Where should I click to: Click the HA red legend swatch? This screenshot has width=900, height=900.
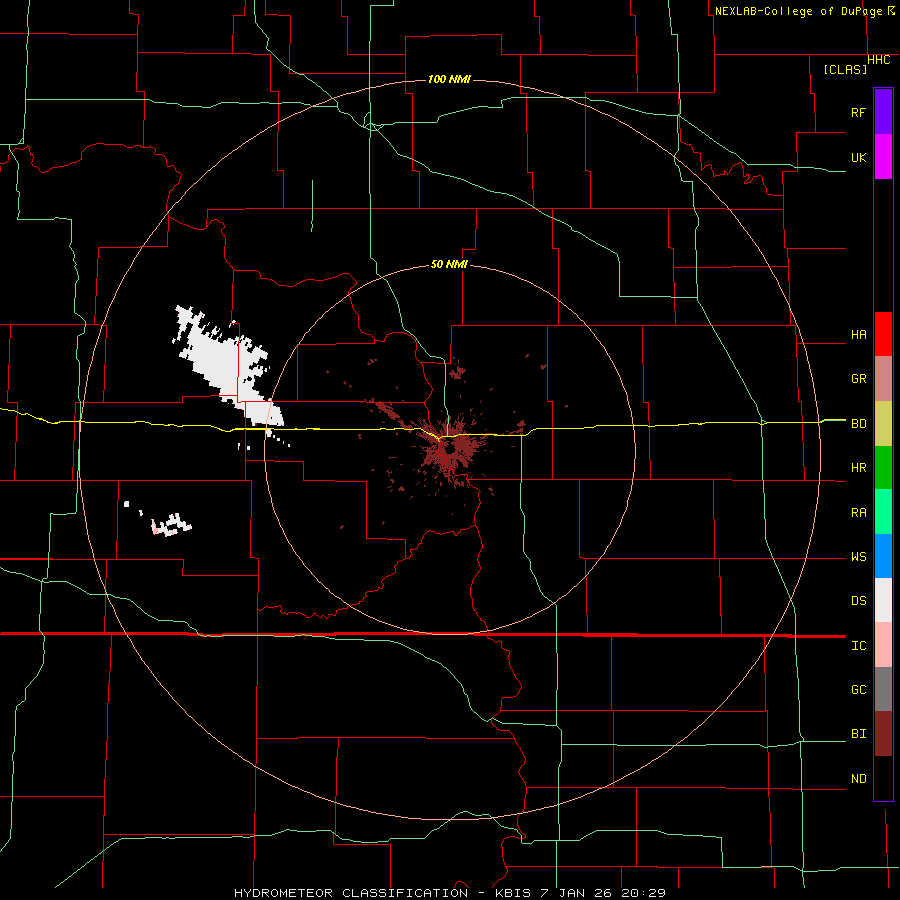click(x=883, y=334)
